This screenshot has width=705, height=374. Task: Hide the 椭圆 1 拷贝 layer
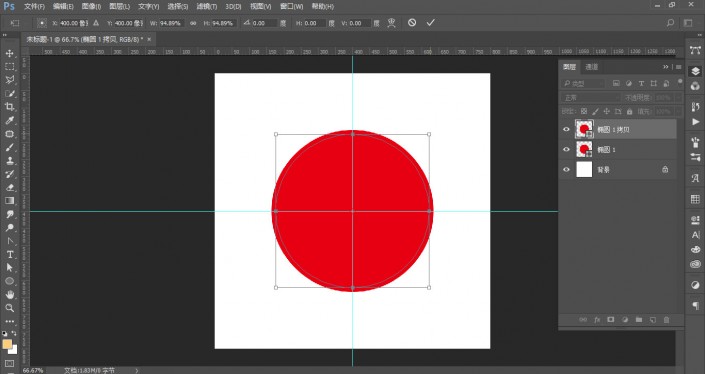coord(567,129)
